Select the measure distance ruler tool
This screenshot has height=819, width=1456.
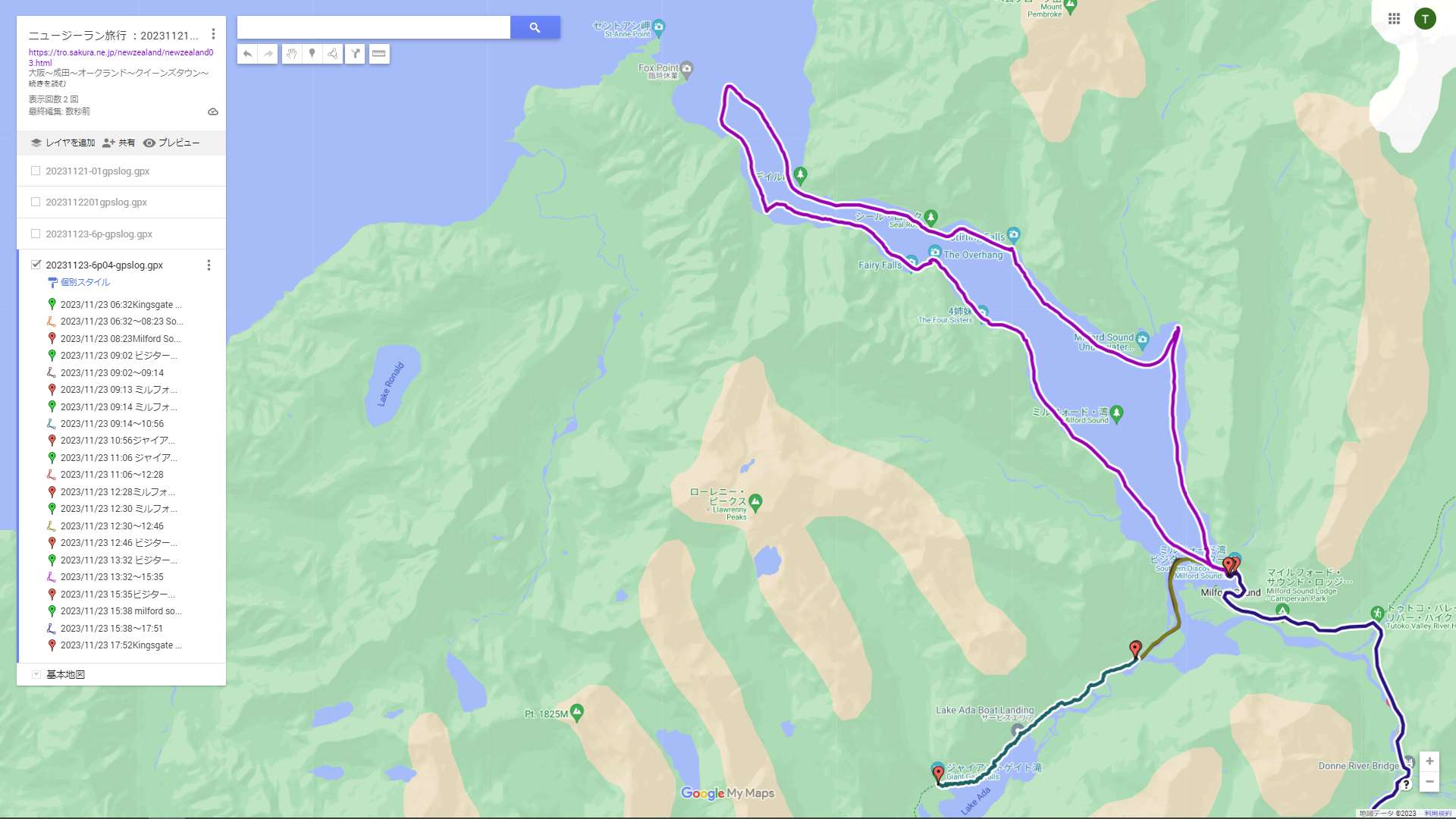point(379,54)
